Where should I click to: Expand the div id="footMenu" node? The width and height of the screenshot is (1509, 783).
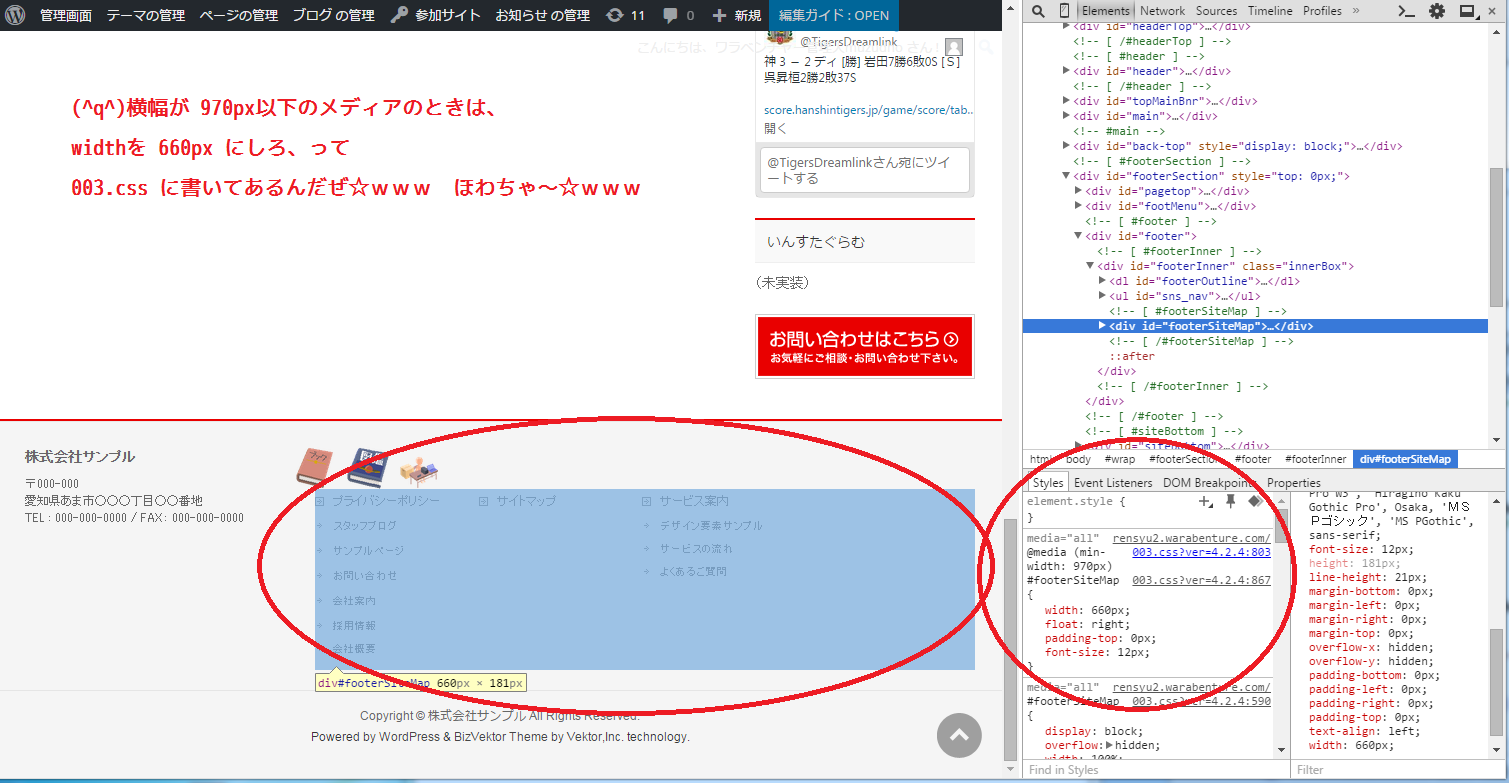click(1078, 206)
